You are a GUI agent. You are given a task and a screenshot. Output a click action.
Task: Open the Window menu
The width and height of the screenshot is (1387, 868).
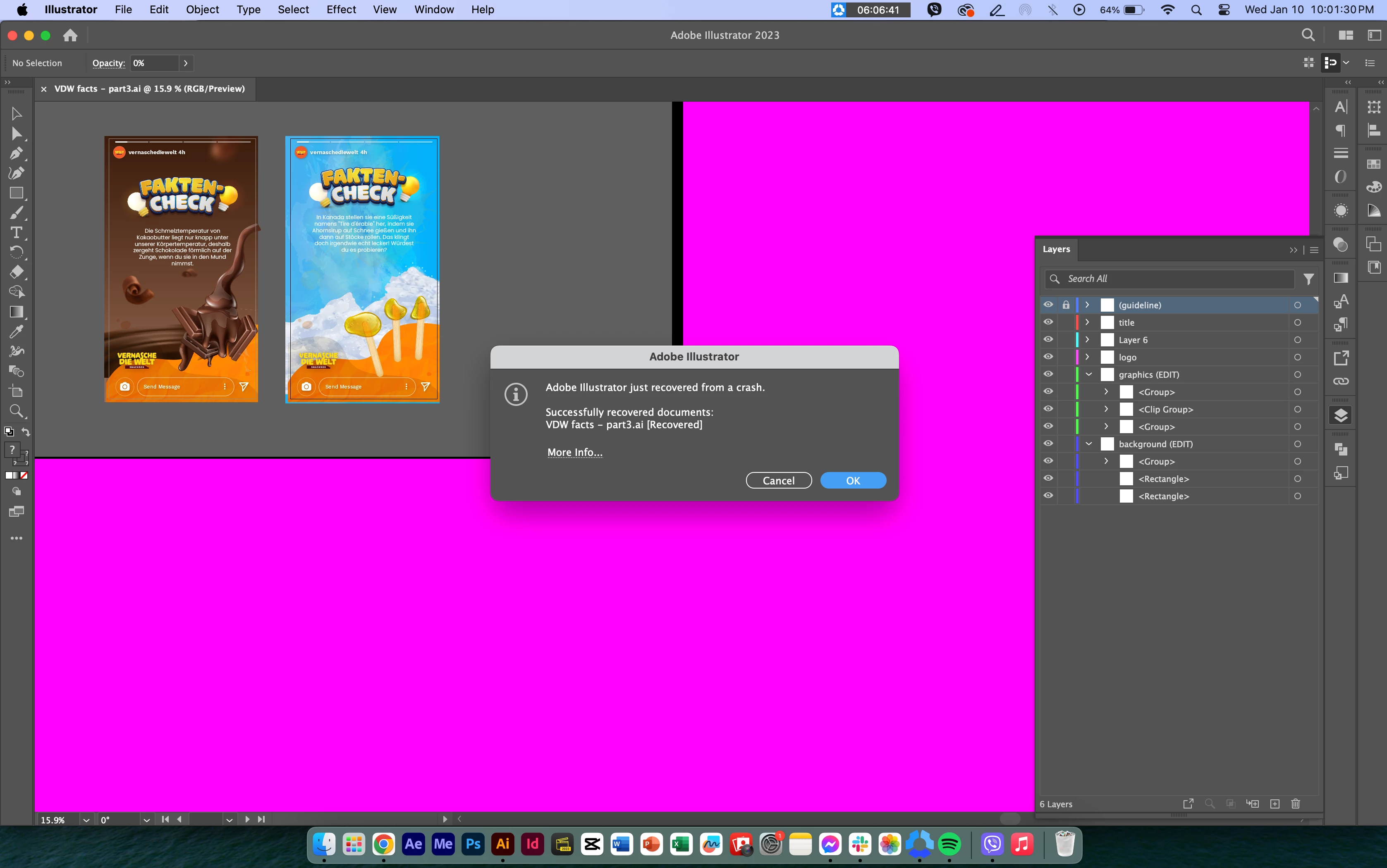tap(434, 10)
